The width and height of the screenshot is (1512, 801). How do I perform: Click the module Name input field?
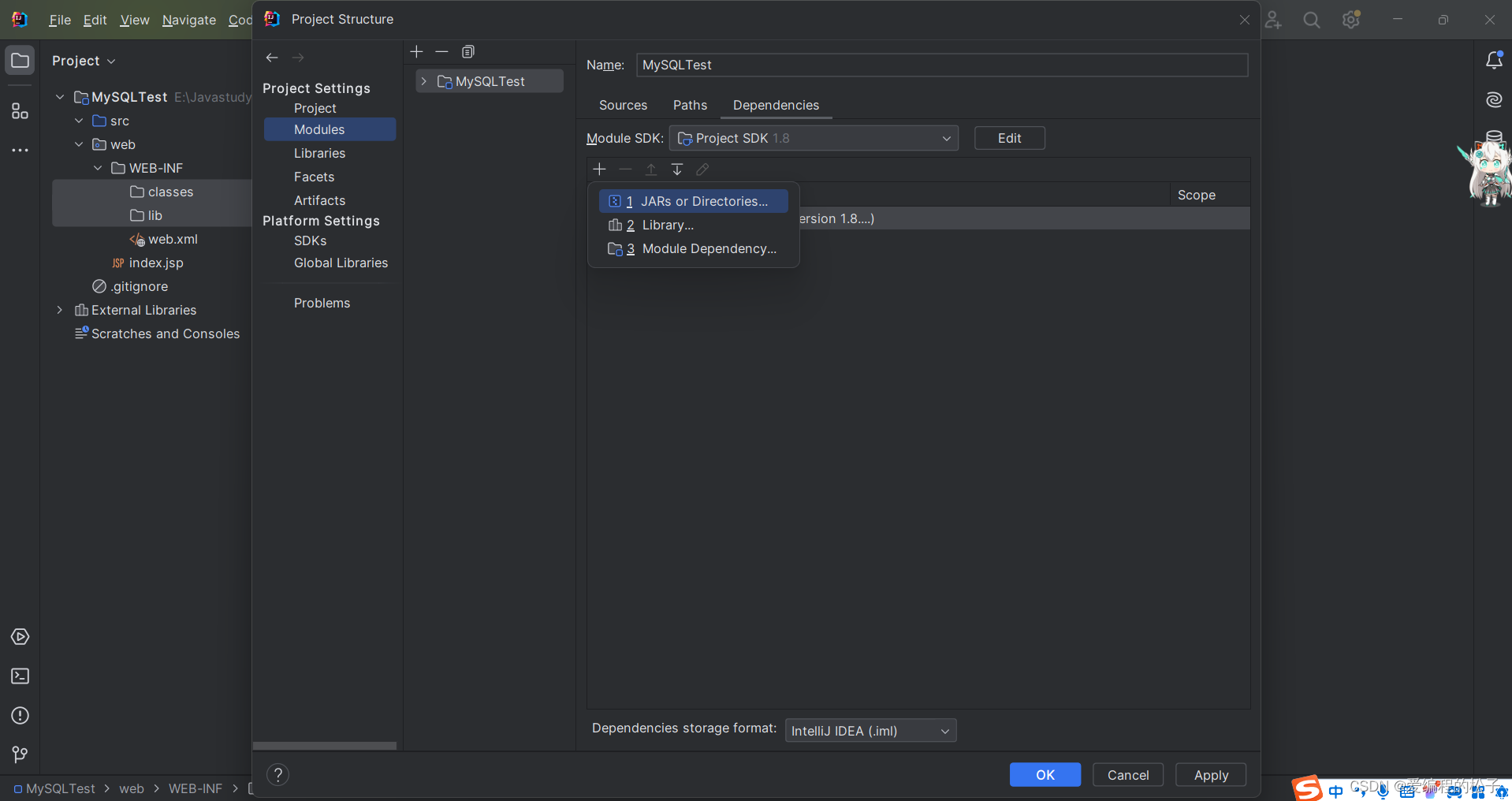pos(942,65)
